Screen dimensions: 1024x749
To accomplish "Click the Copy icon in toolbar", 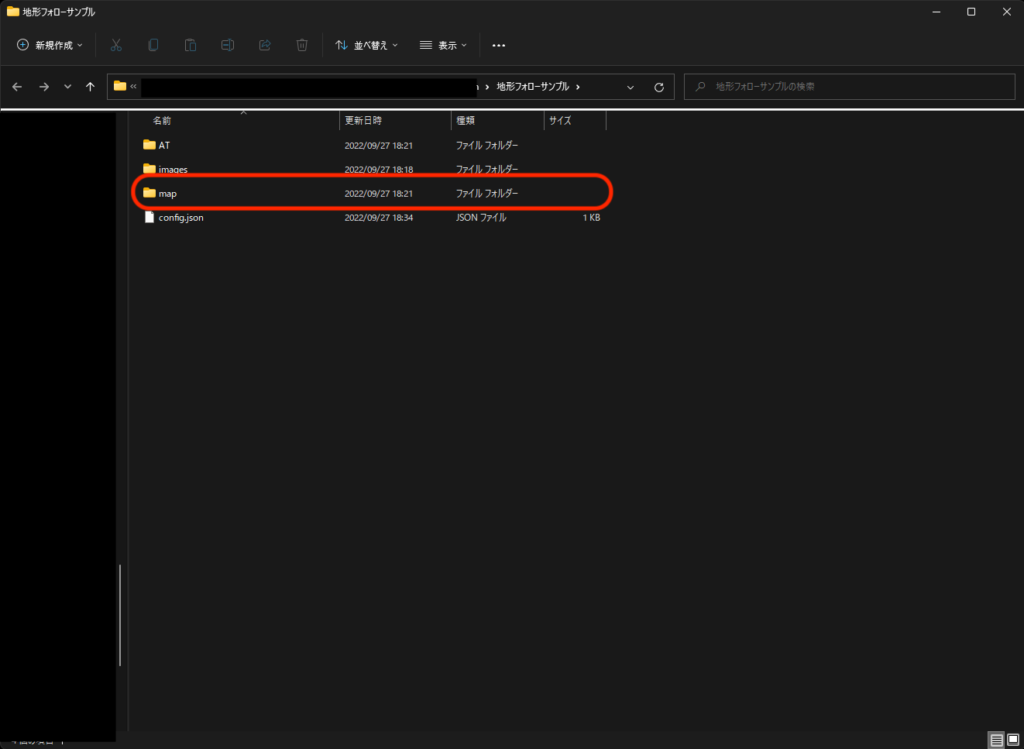I will tap(153, 45).
